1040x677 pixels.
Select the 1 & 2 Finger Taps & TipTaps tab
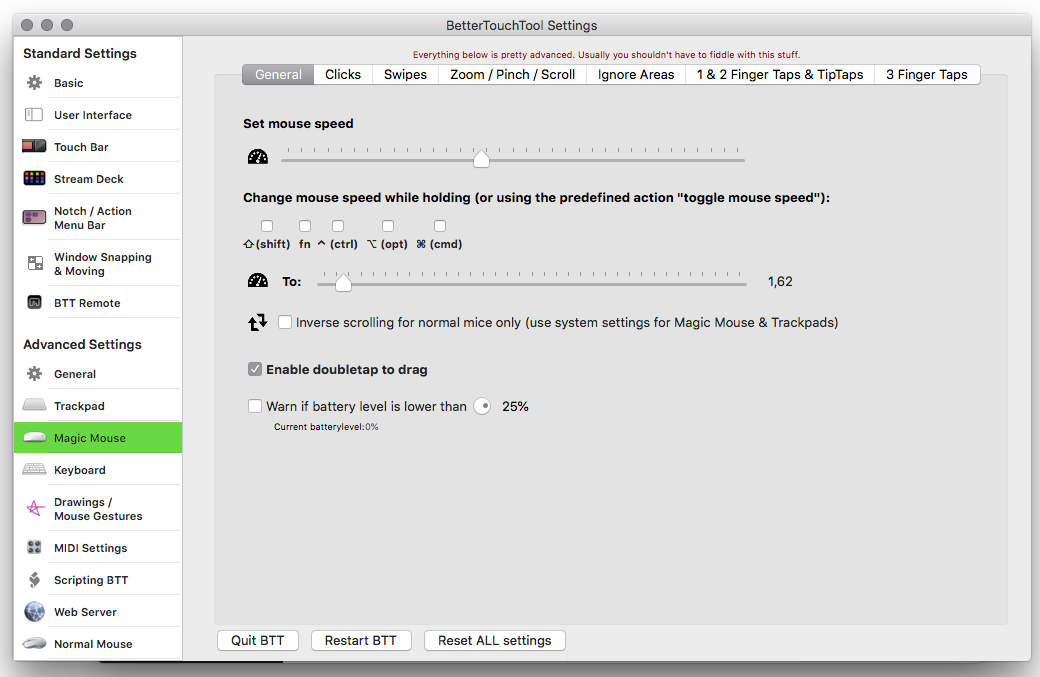coord(780,74)
